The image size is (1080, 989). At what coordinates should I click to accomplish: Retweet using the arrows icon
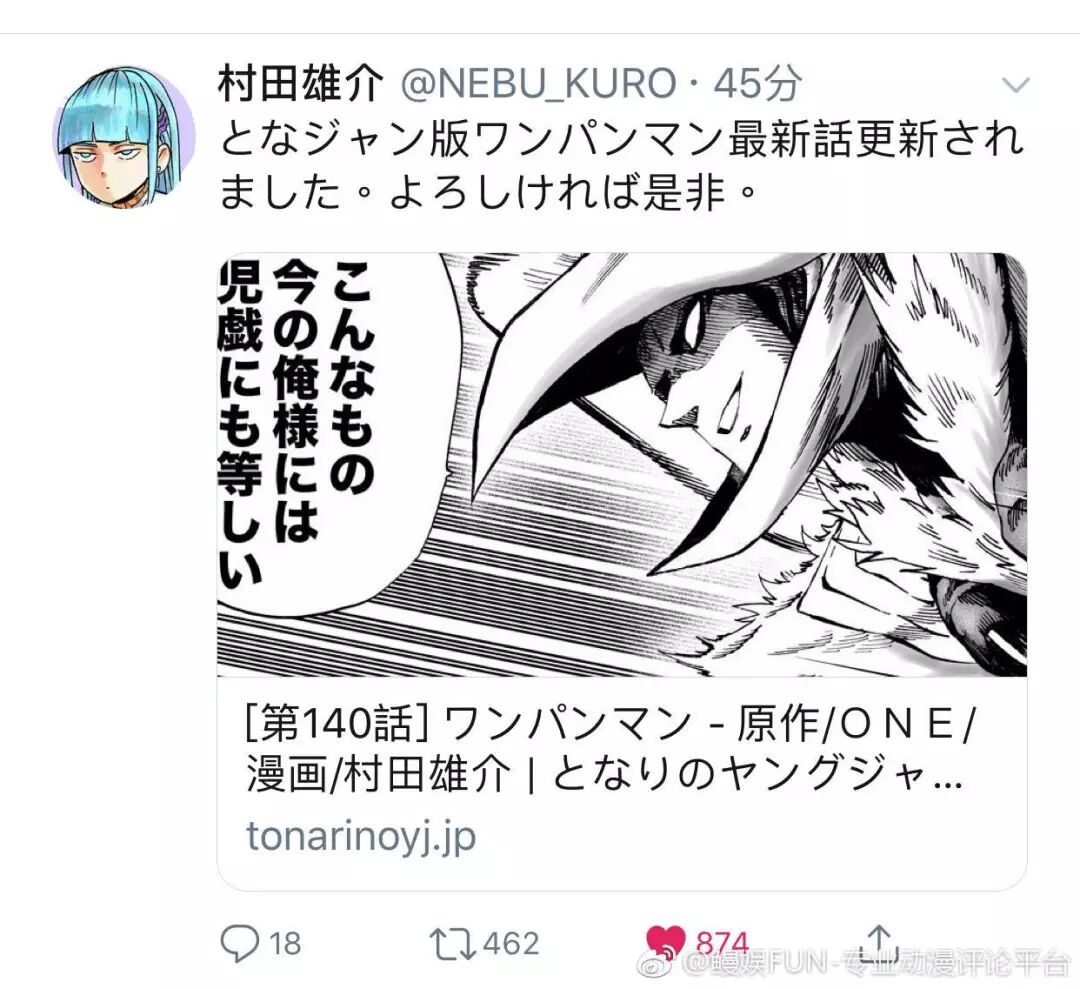(452, 944)
